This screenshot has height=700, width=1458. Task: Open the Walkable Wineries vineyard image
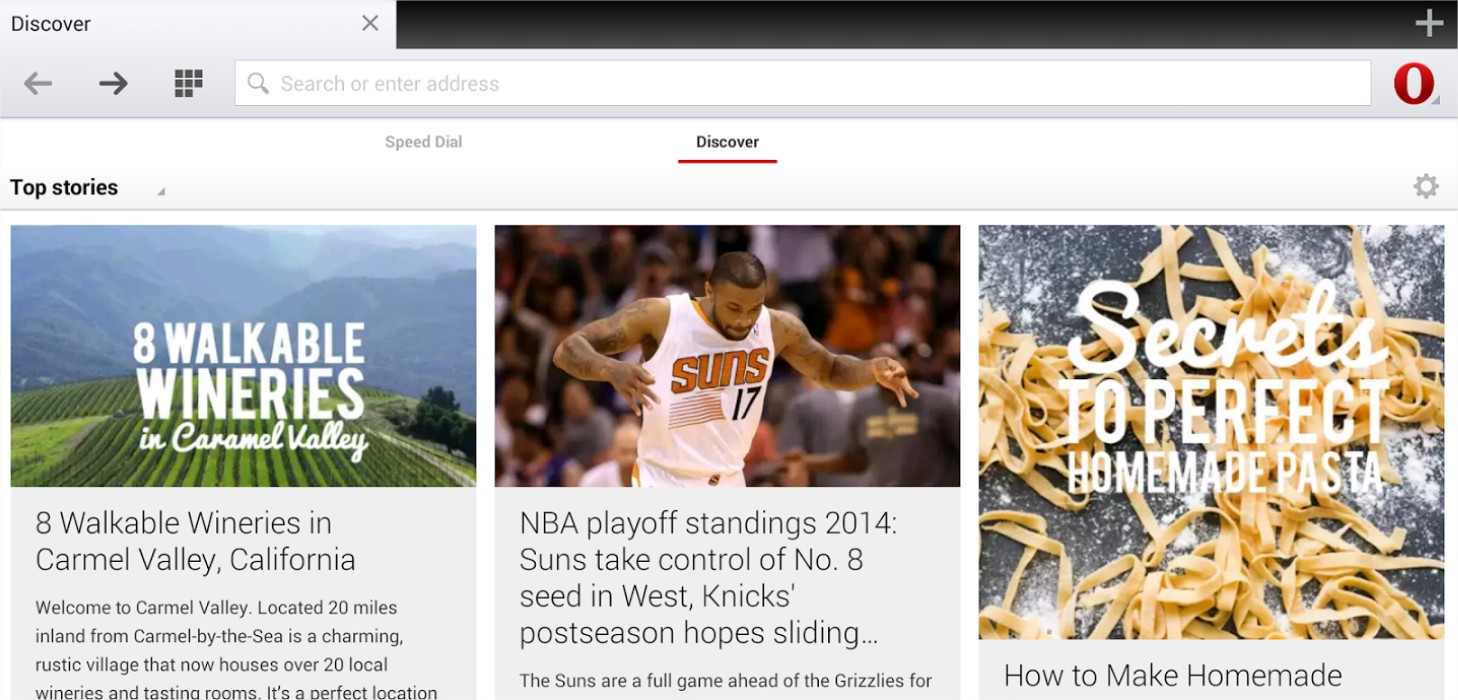(x=243, y=356)
